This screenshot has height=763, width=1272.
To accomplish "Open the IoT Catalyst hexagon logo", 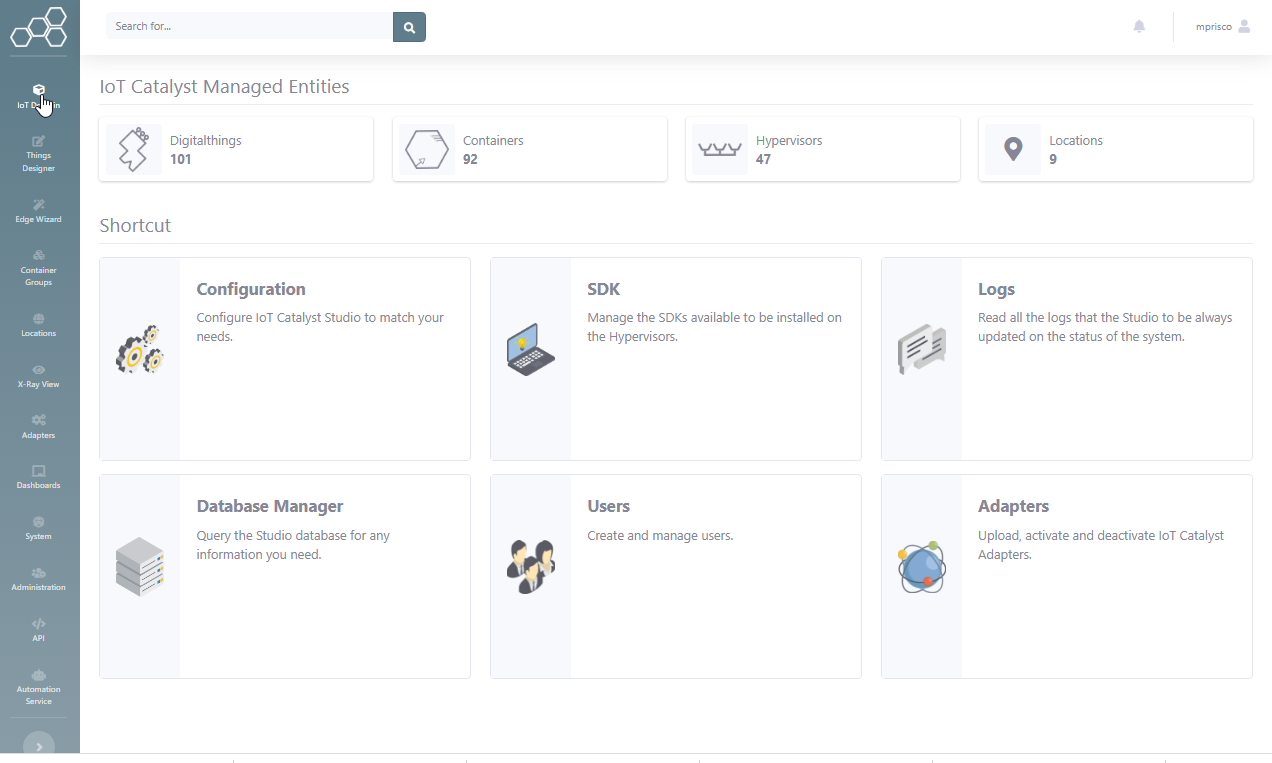I will coord(39,27).
